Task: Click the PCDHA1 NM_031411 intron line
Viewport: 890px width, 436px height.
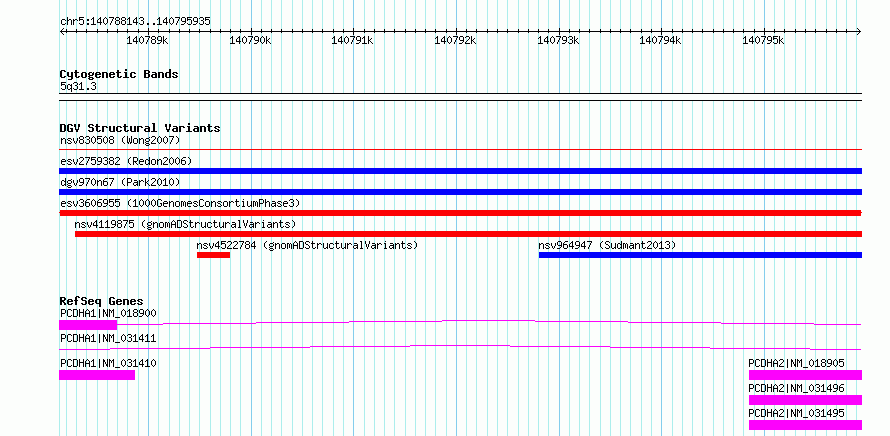Action: tap(460, 347)
